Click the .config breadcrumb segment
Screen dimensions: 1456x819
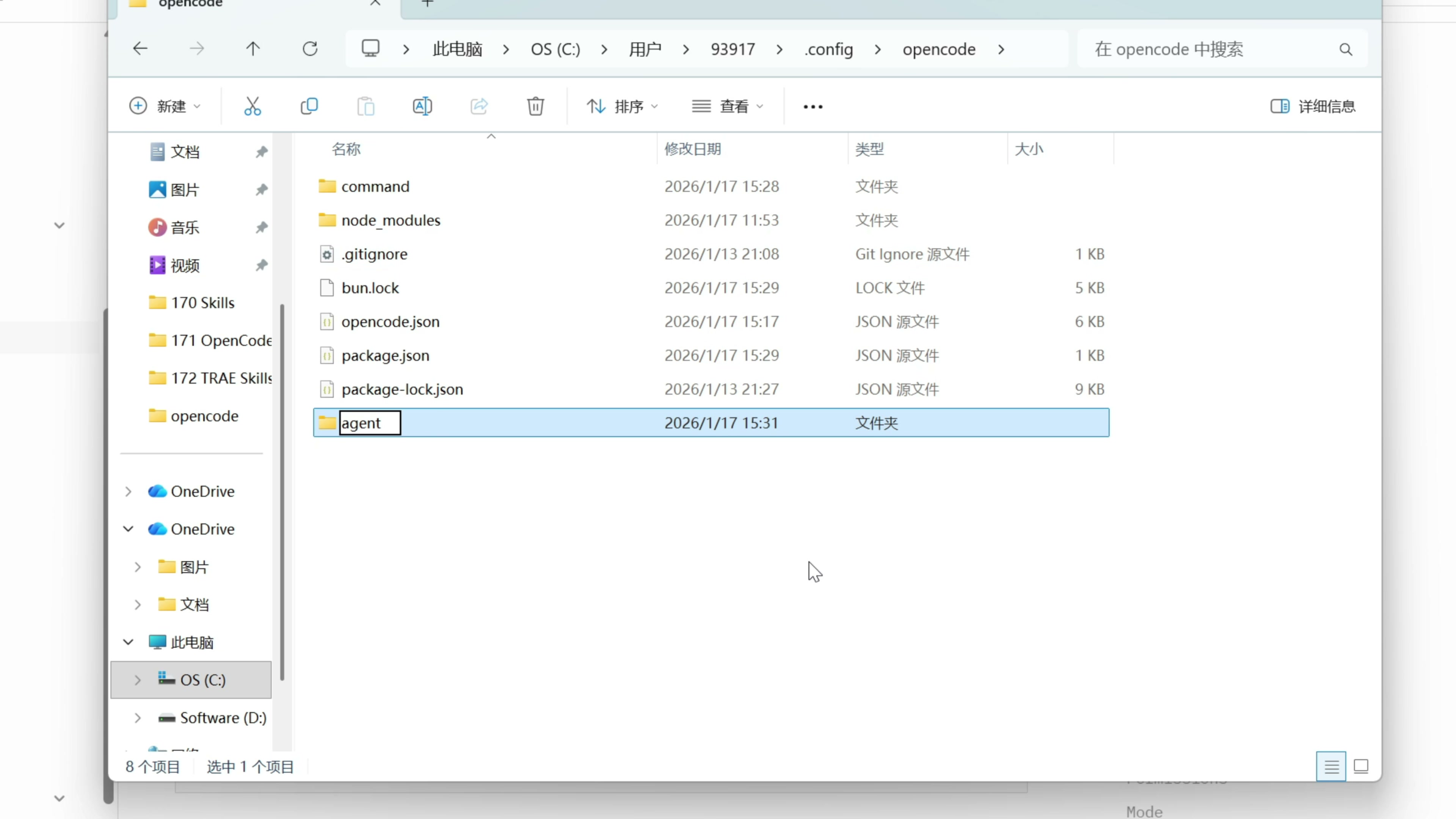(828, 50)
